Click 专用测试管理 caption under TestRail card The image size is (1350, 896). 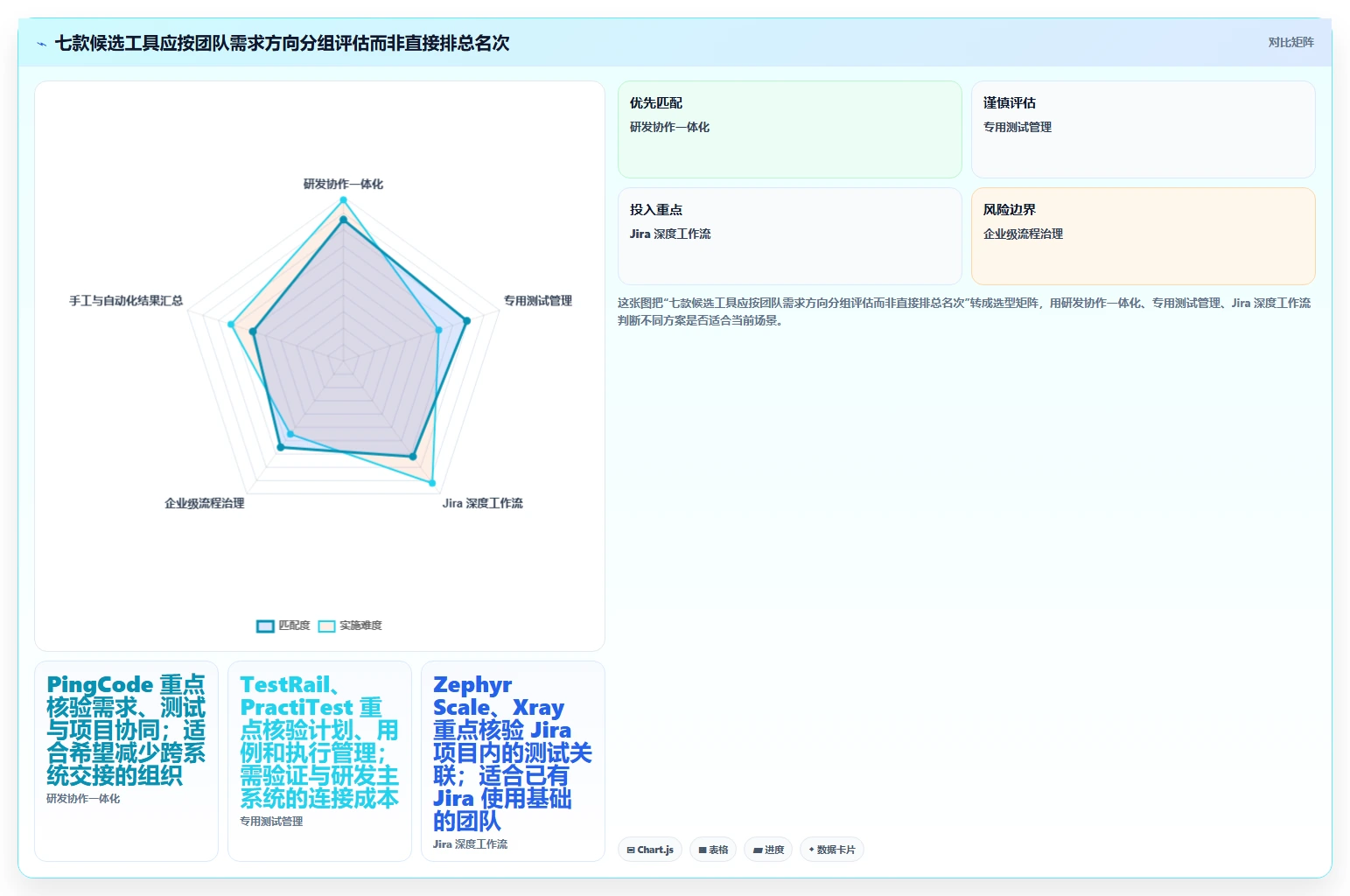tap(271, 822)
